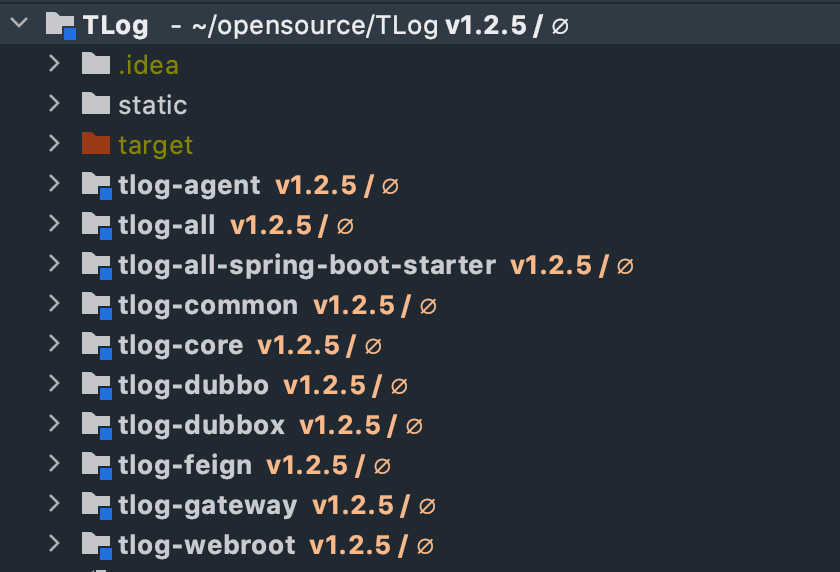The height and width of the screenshot is (572, 840).
Task: Expand the tlog-webroot module arrow
Action: coord(55,545)
